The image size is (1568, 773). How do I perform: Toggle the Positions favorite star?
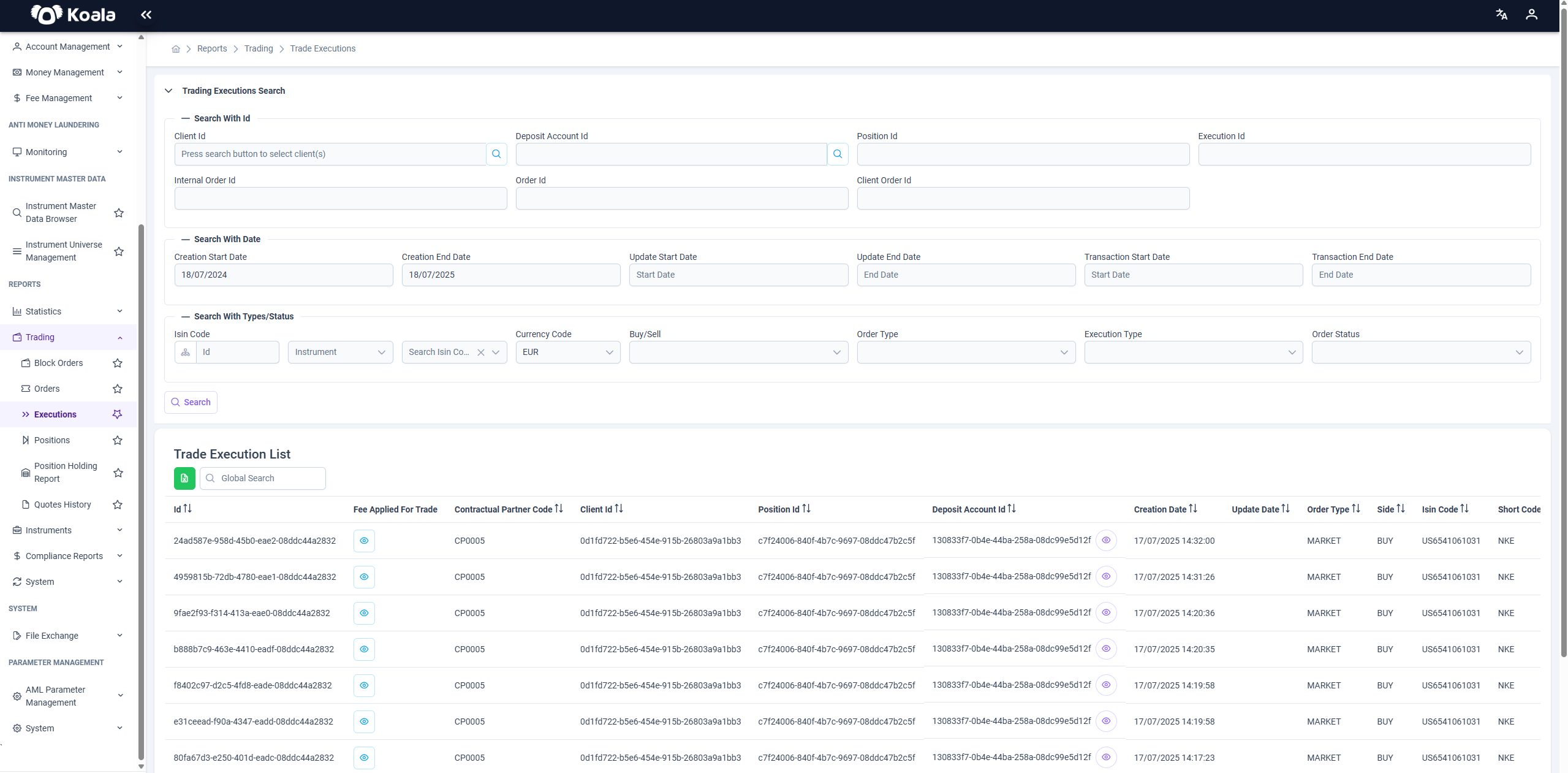(x=118, y=440)
